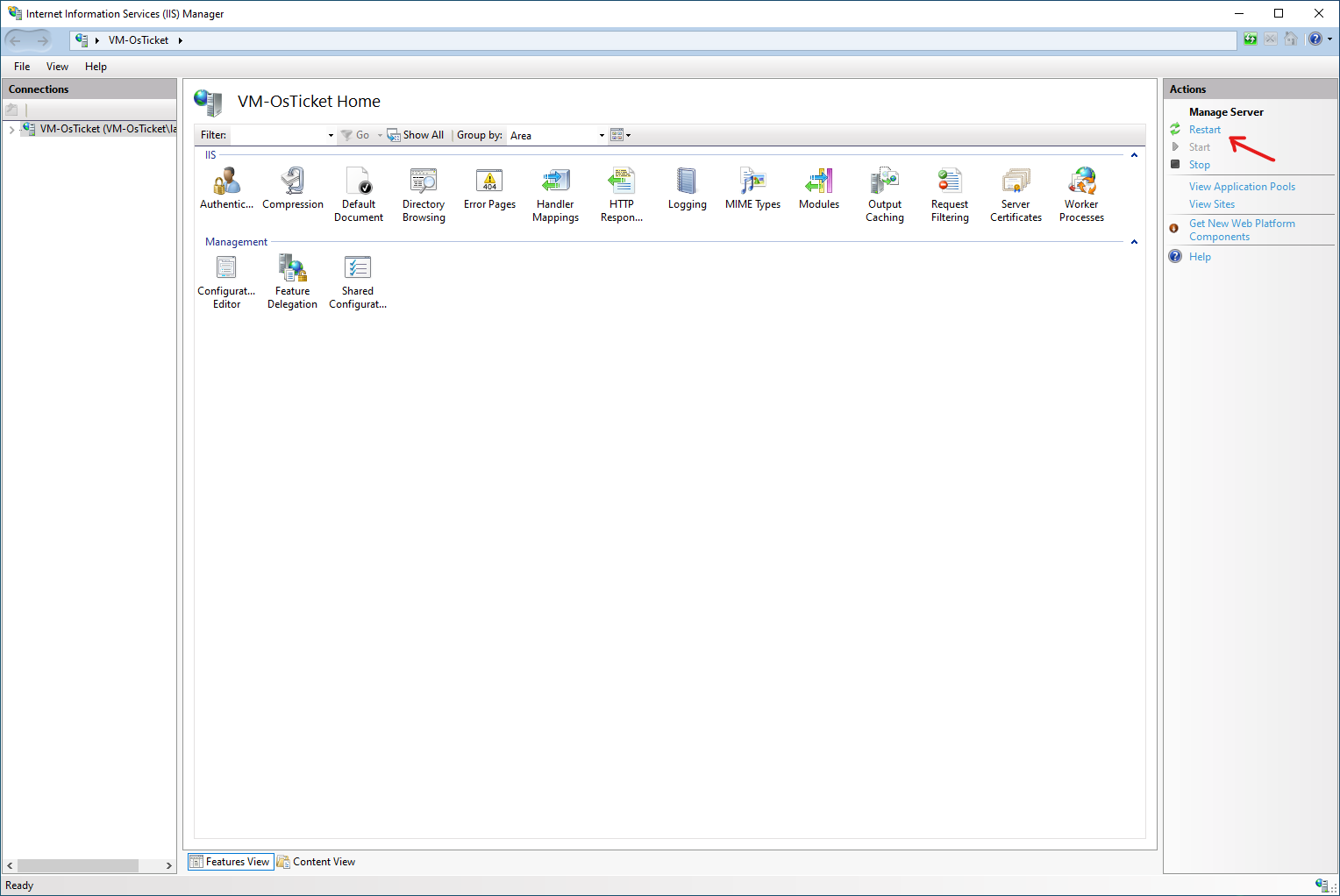Viewport: 1340px width, 896px height.
Task: Open the Handler Mappings feature
Action: (x=555, y=195)
